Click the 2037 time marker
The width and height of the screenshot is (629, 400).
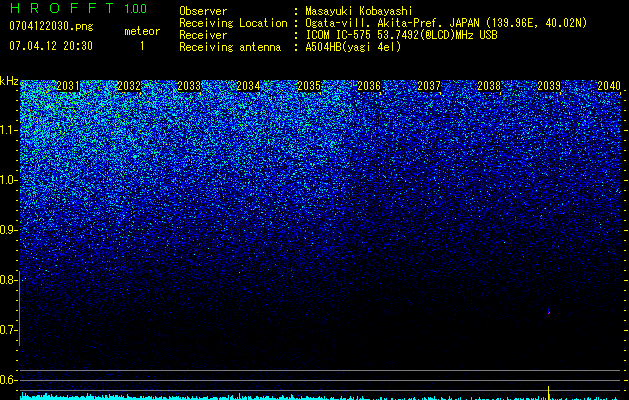(x=429, y=86)
